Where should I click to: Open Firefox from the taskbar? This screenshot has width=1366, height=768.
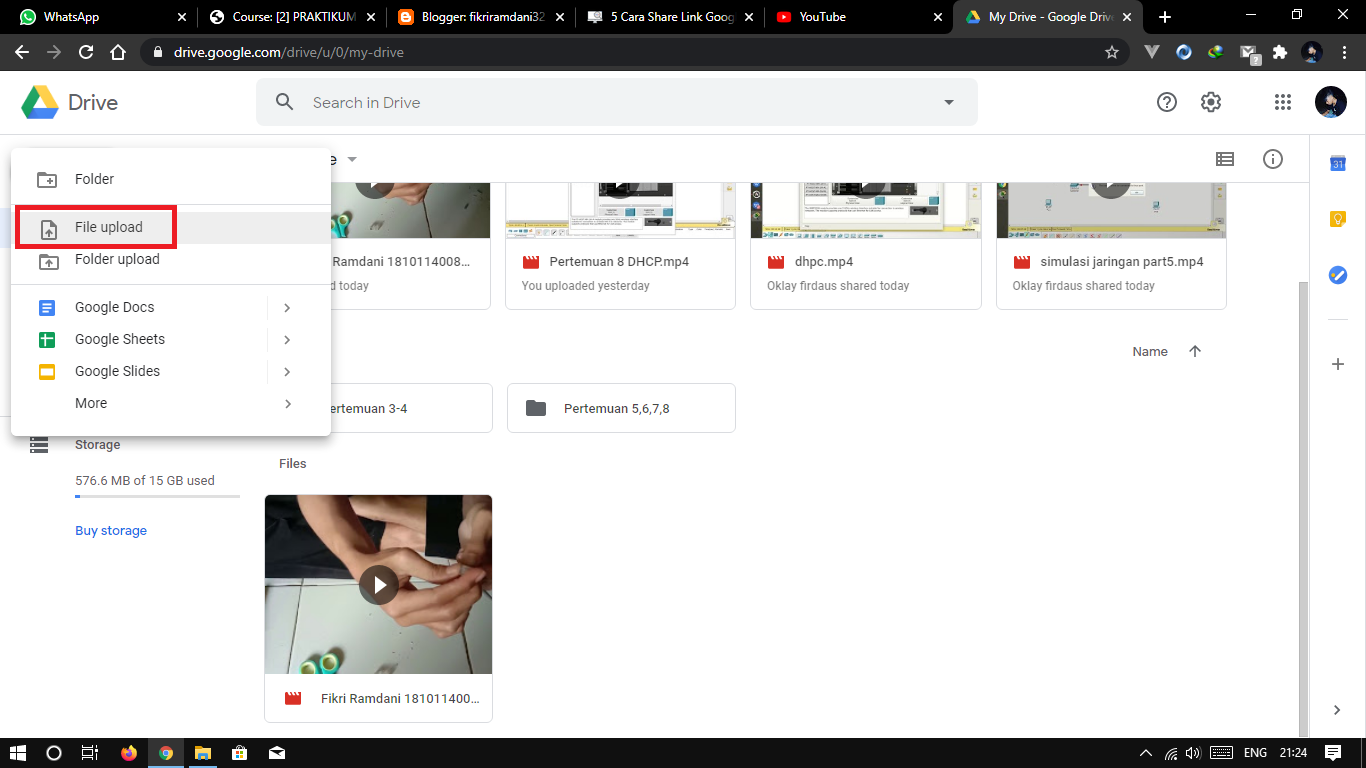click(x=129, y=753)
